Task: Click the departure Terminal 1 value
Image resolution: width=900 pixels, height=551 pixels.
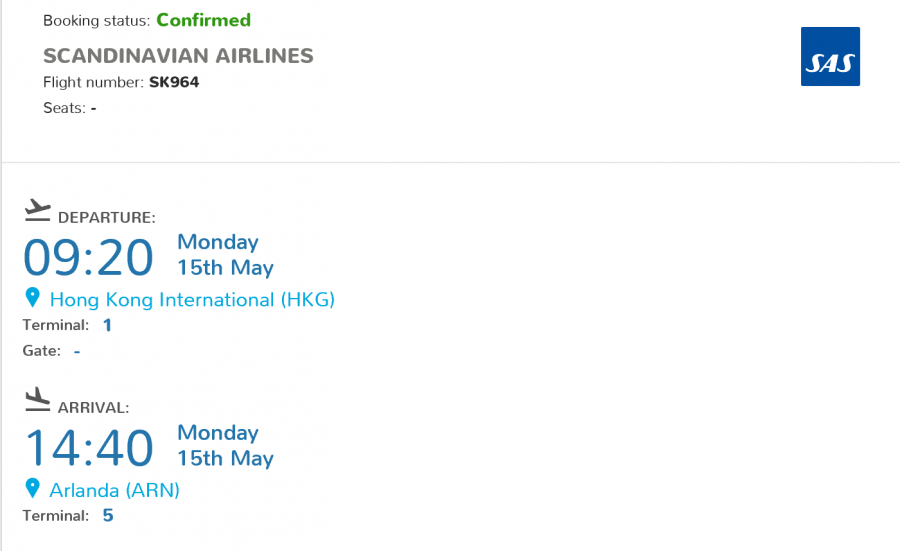Action: 107,325
